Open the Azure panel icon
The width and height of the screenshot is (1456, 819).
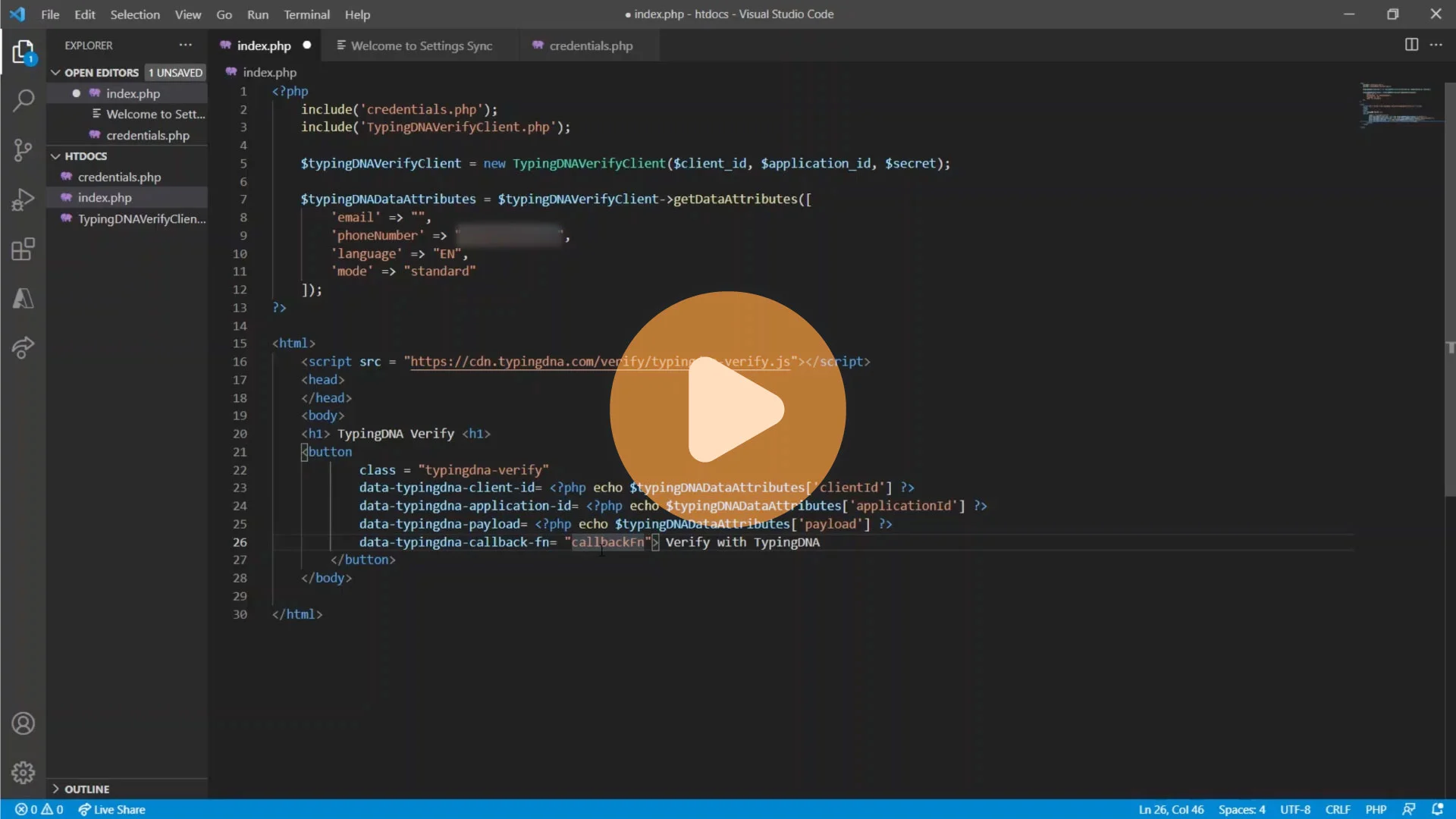(x=24, y=299)
